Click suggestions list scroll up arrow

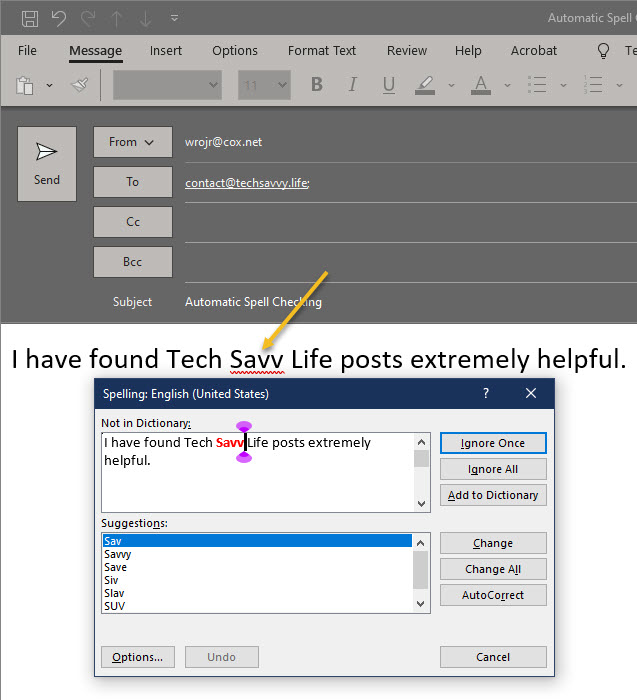pos(421,543)
